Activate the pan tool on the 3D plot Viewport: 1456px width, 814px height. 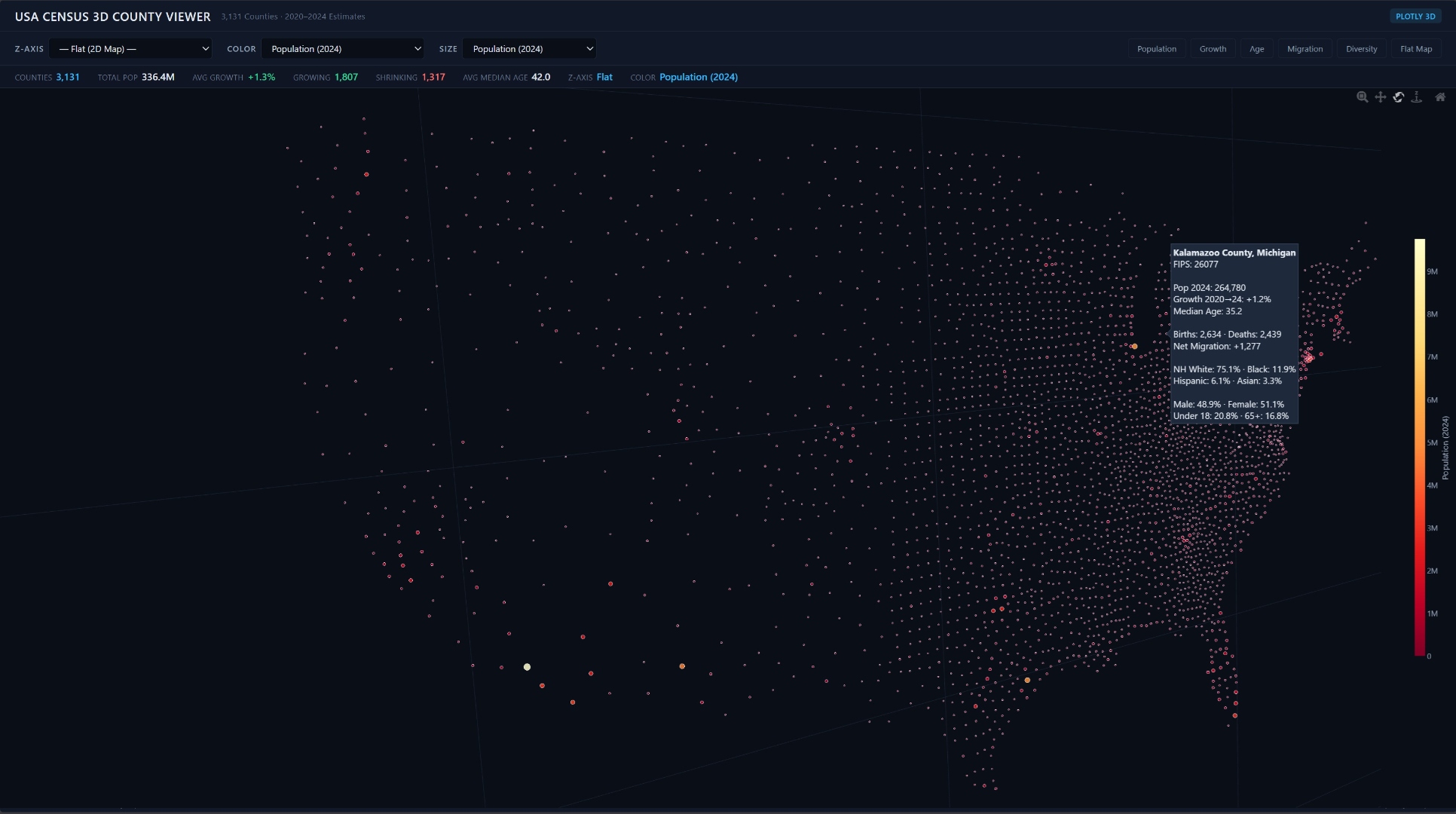click(x=1380, y=97)
